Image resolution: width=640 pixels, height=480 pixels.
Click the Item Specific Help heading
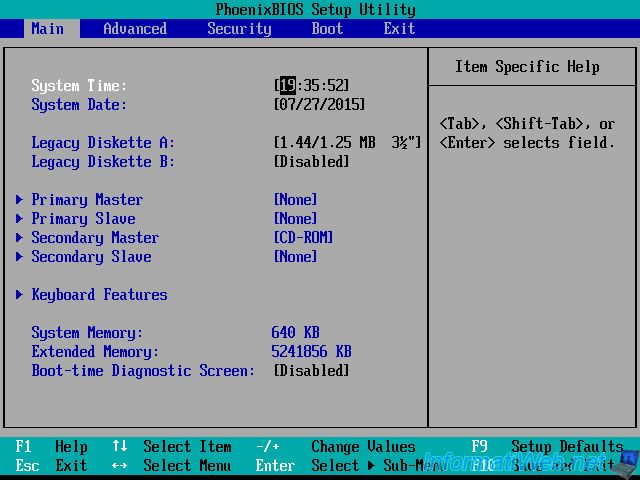pyautogui.click(x=527, y=67)
